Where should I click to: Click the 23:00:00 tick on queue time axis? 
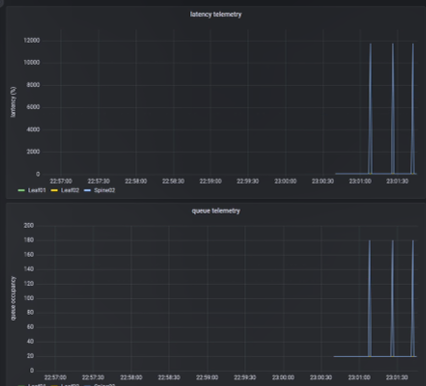[x=283, y=377]
